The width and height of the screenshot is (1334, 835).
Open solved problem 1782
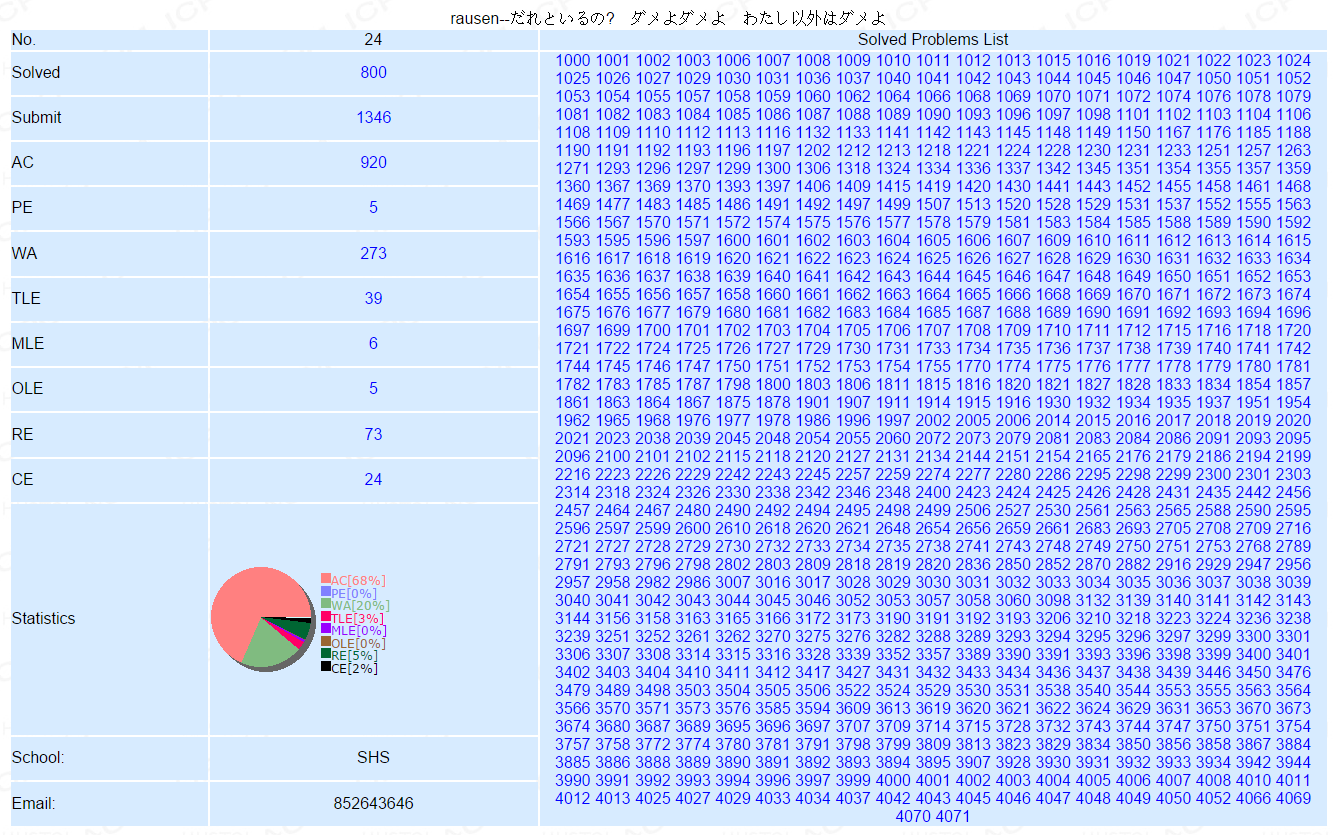coord(573,384)
